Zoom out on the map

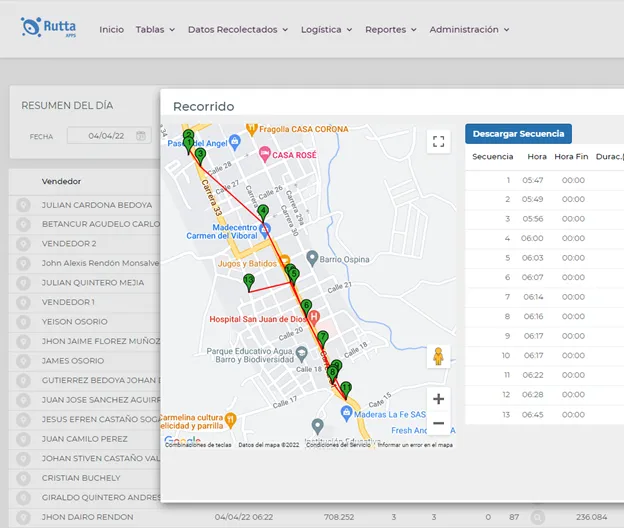pyautogui.click(x=439, y=423)
